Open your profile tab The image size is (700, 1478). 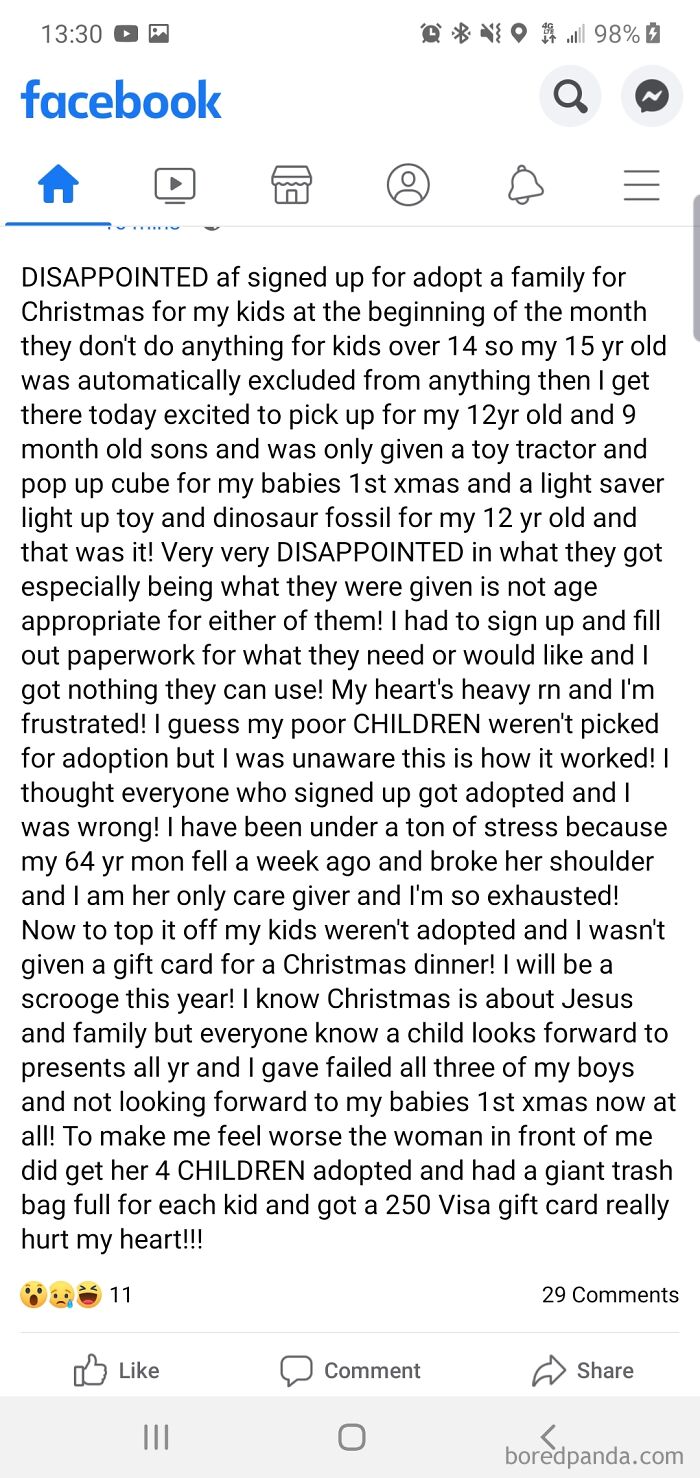click(x=408, y=184)
